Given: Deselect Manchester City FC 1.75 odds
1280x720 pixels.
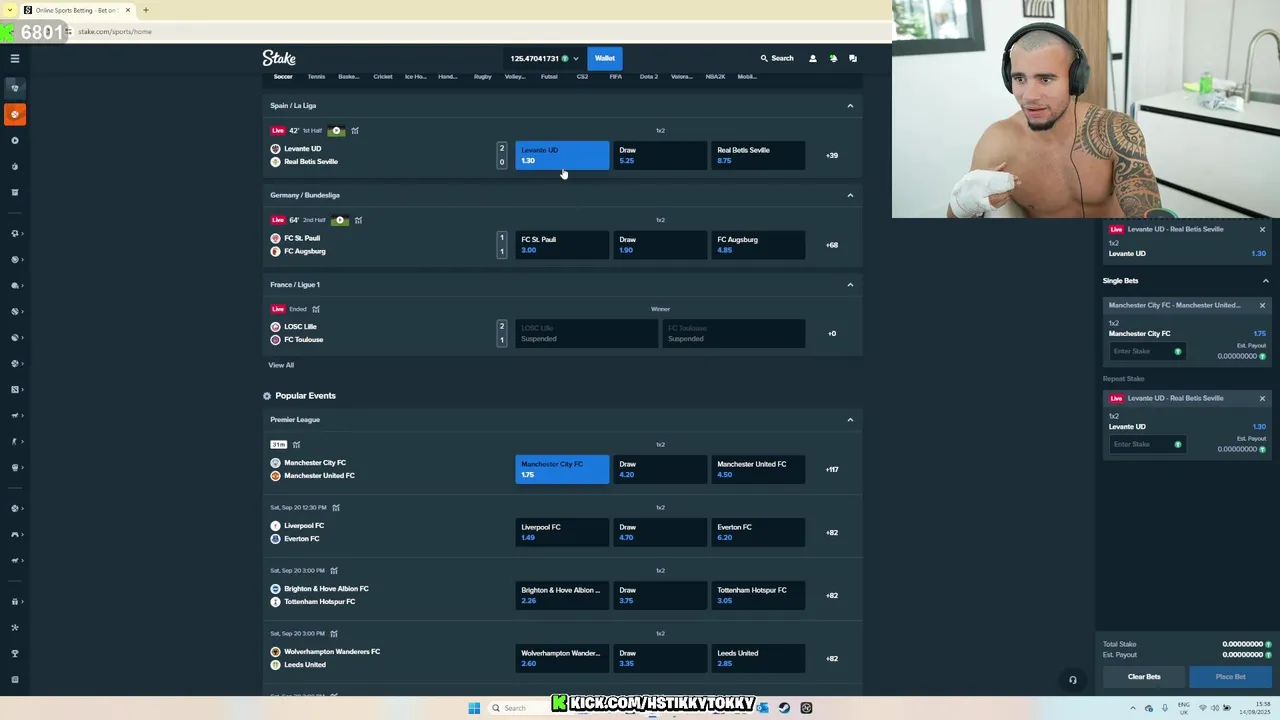Looking at the screenshot, I should click(562, 469).
